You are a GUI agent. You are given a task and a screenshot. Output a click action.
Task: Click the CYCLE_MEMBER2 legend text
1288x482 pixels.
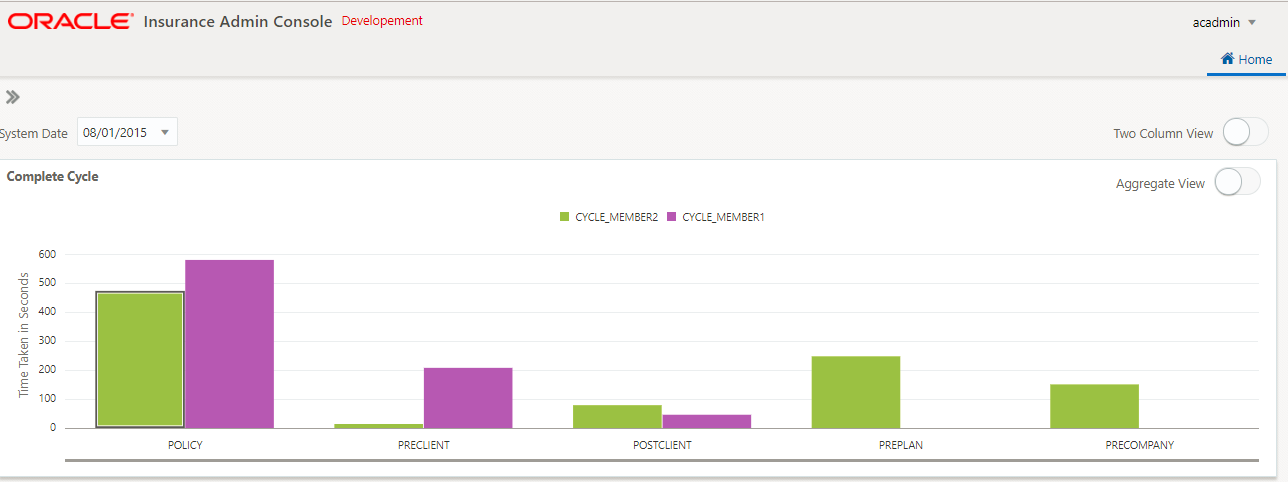tap(616, 216)
